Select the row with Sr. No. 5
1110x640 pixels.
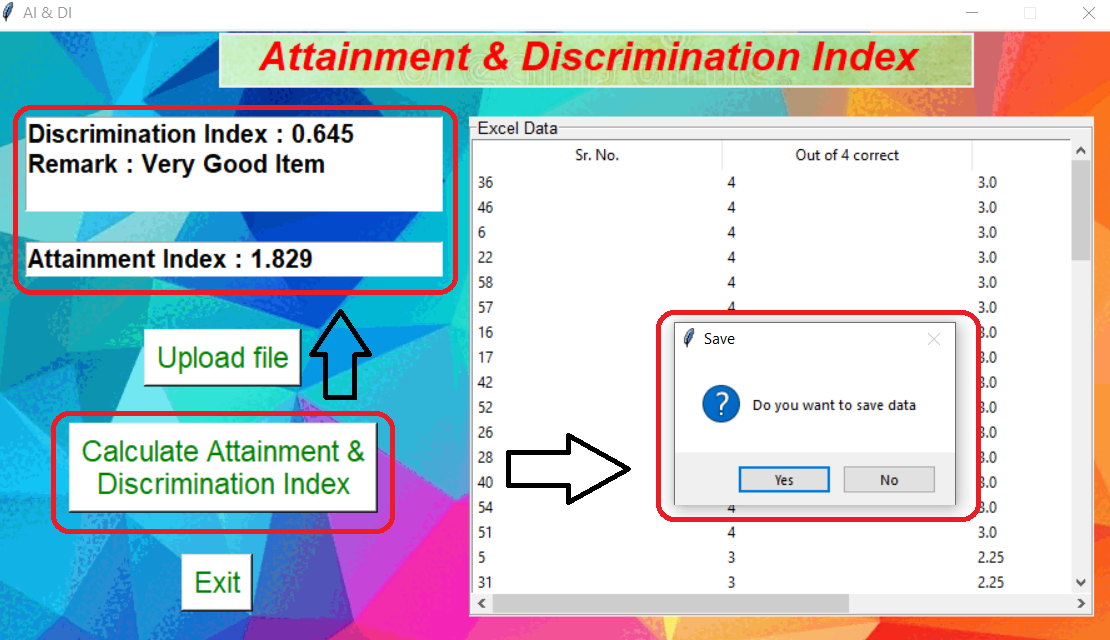click(x=772, y=558)
